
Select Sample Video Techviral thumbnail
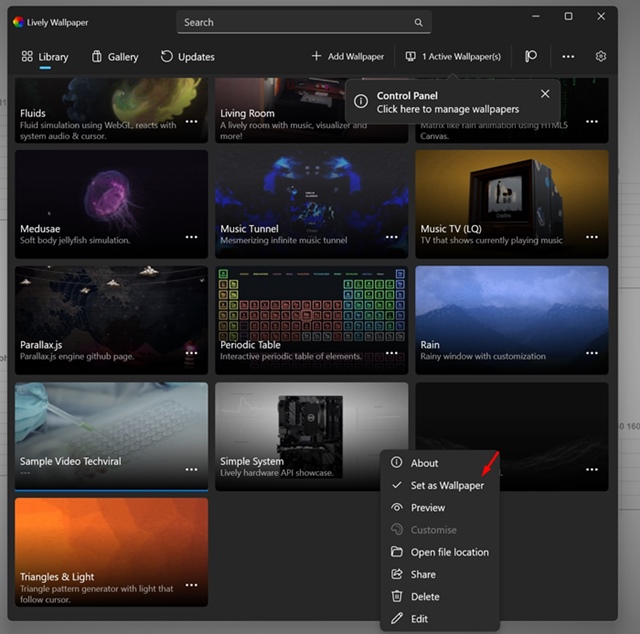tap(111, 436)
